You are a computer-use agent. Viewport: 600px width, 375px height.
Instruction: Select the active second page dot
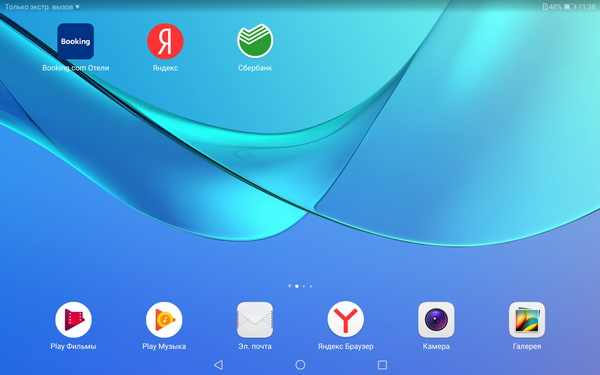(x=297, y=286)
